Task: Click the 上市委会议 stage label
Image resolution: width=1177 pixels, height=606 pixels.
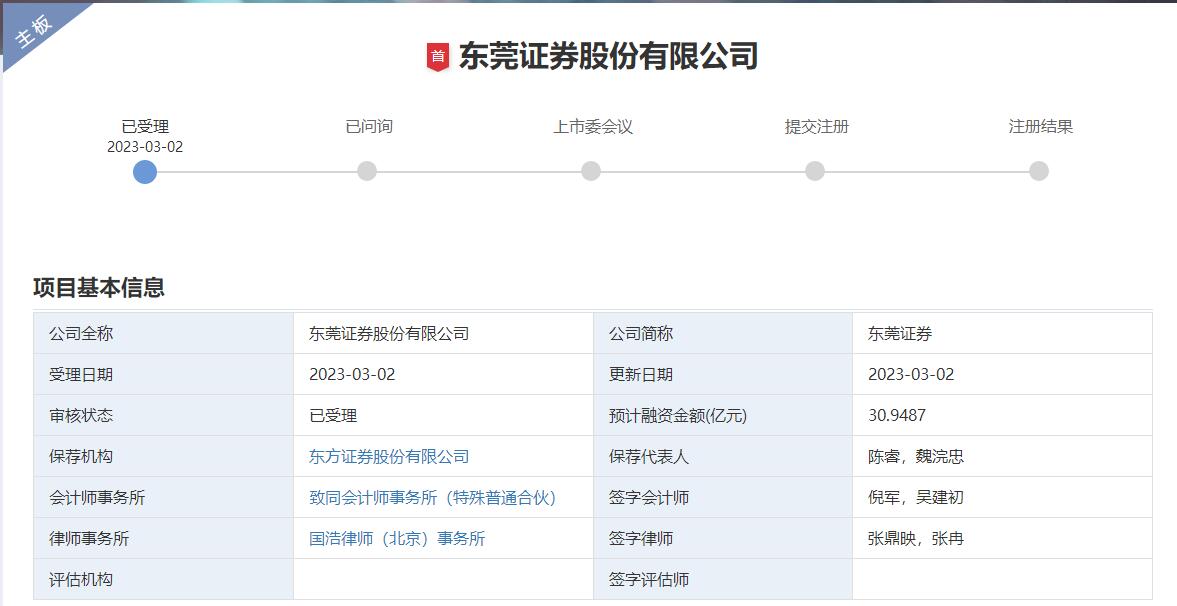Action: coord(592,127)
